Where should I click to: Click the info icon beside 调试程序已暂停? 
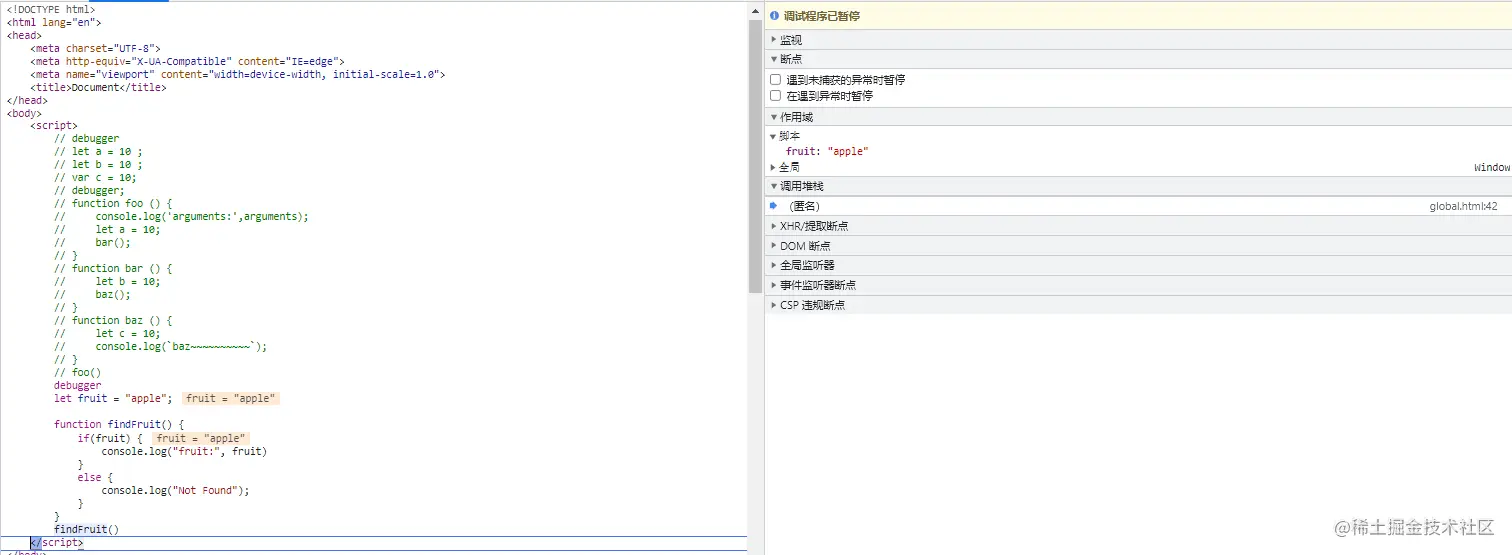[x=774, y=16]
